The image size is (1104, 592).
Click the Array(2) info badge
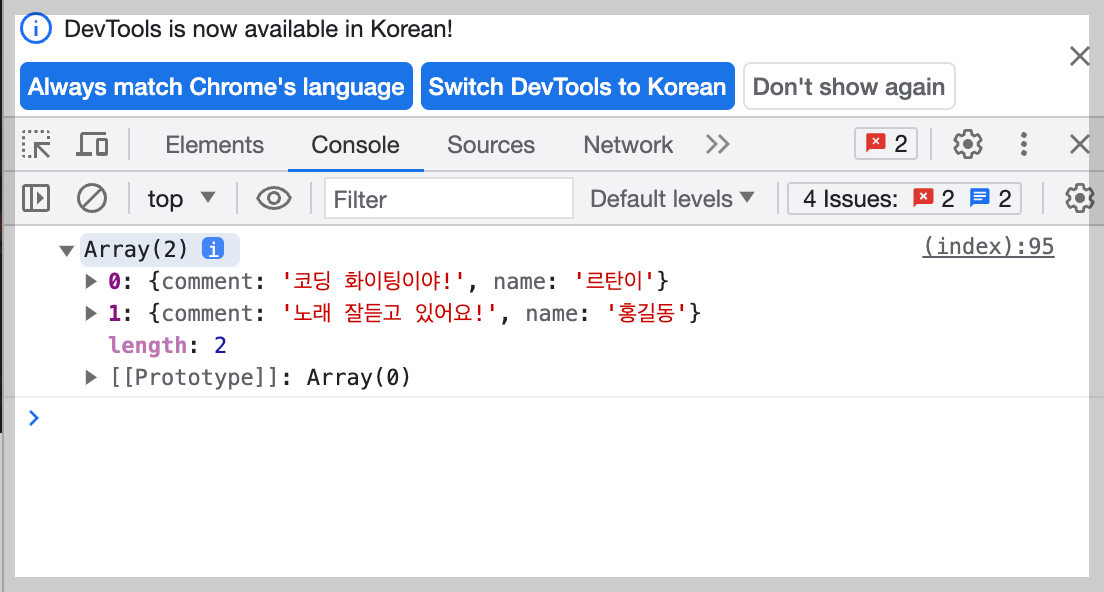click(x=213, y=248)
